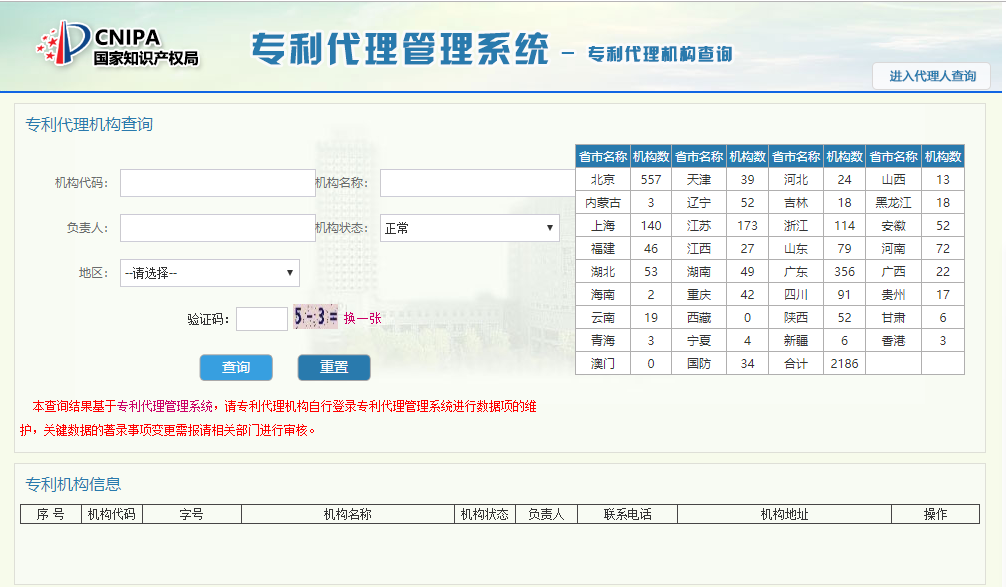Open the 地区 region selector
This screenshot has height=587, width=1006.
click(209, 272)
